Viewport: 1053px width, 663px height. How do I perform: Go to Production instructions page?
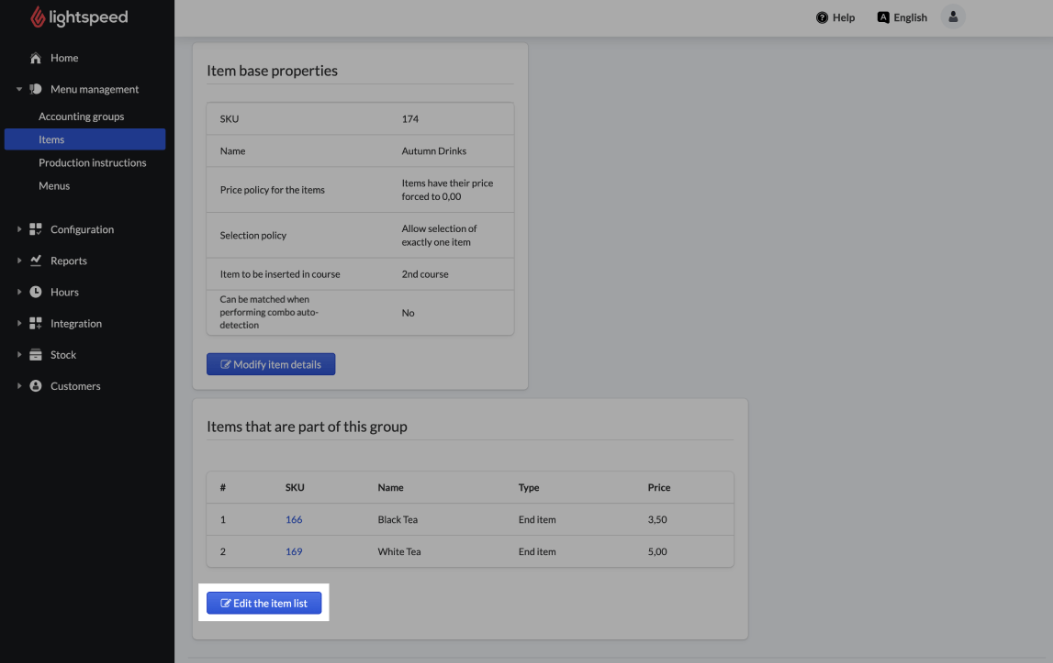92,163
